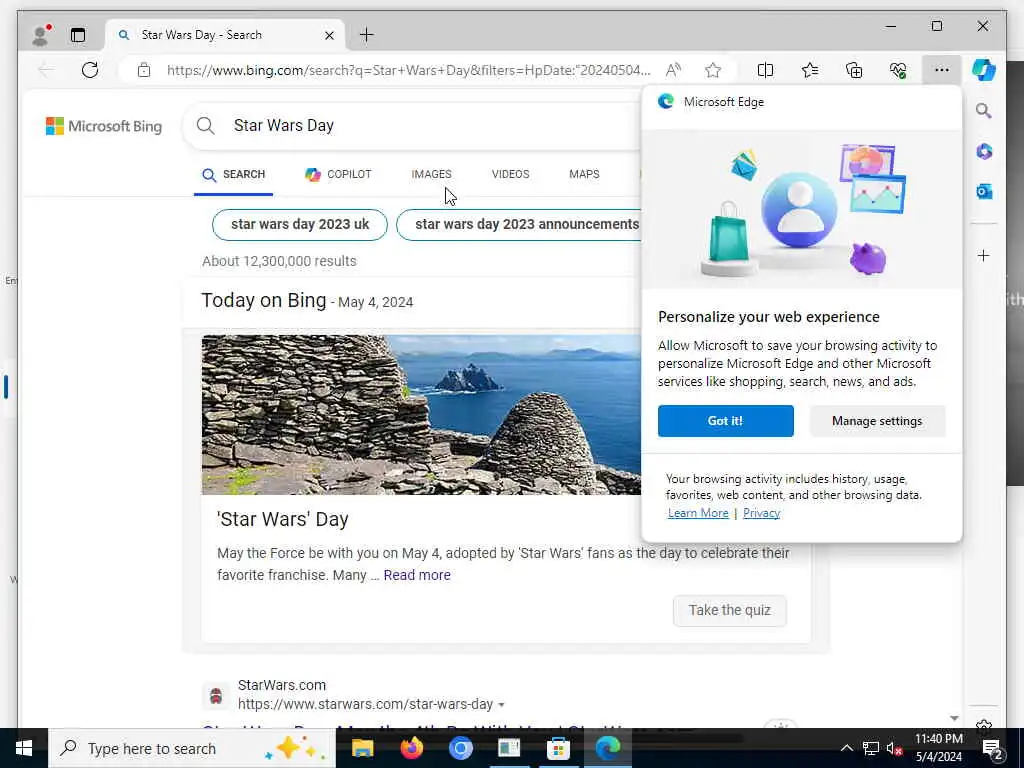Click the search magnifier in Bing box

coord(206,125)
